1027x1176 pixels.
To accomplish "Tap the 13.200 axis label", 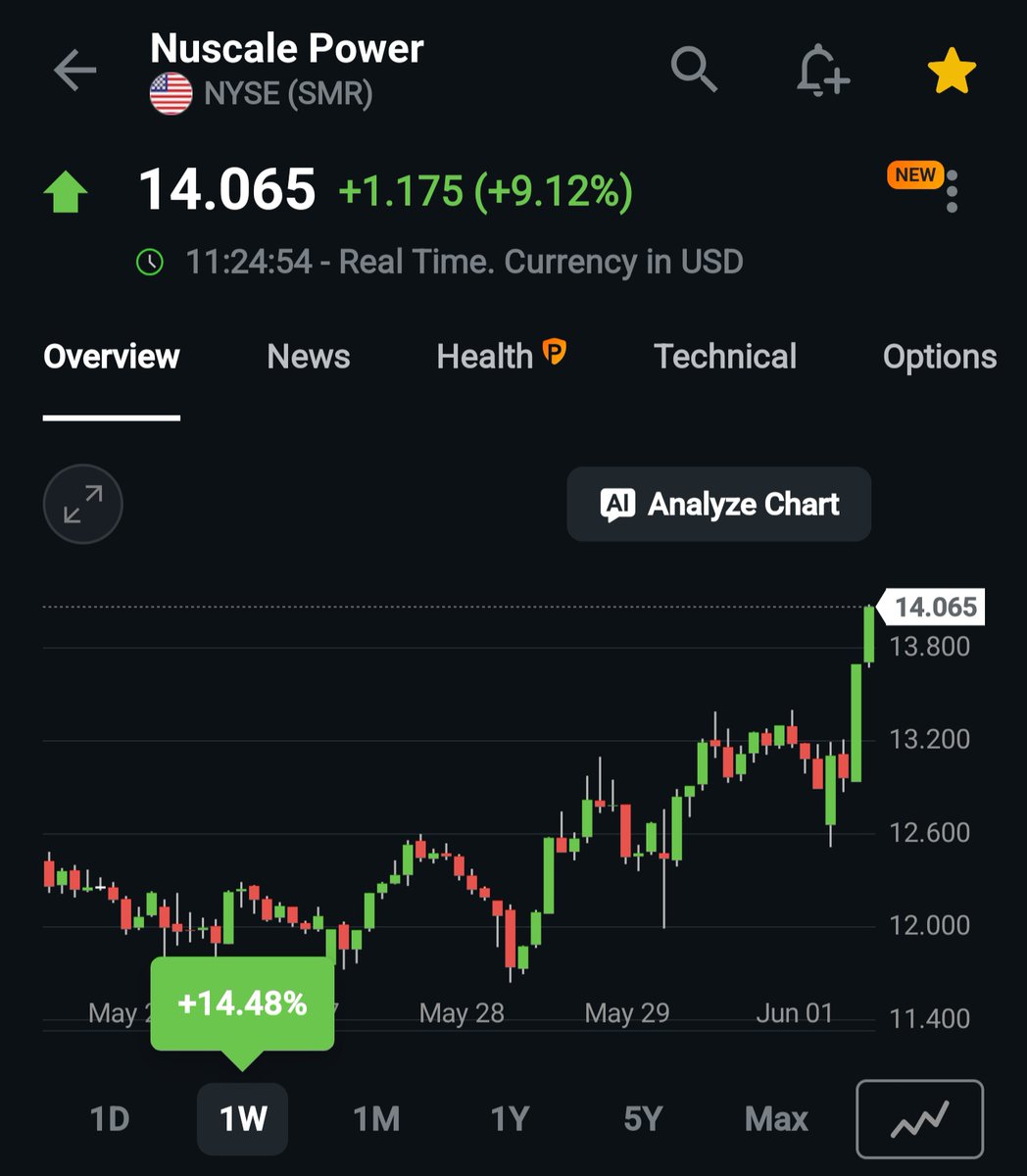I will (x=929, y=739).
